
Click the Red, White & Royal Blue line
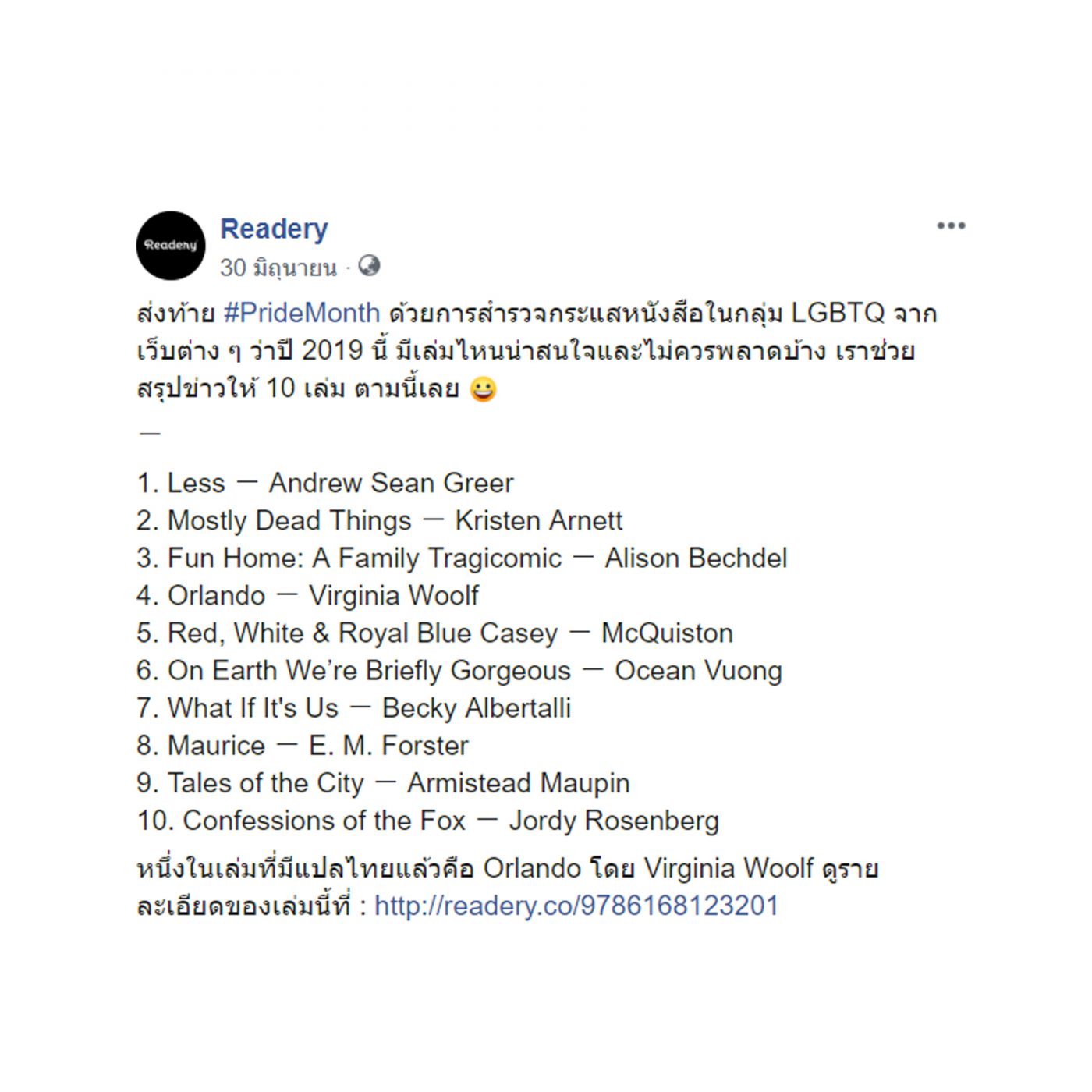coord(434,633)
